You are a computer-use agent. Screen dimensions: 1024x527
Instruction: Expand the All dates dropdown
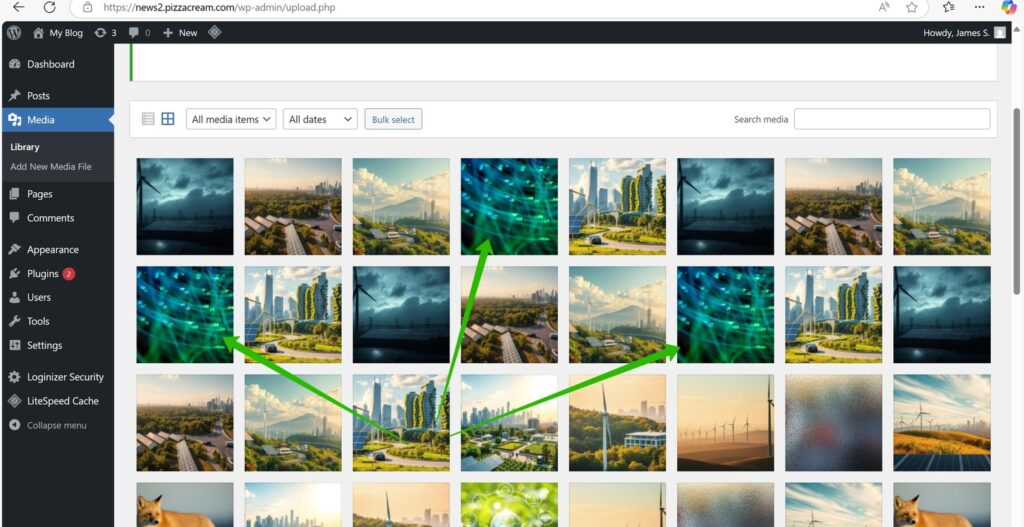tap(320, 119)
